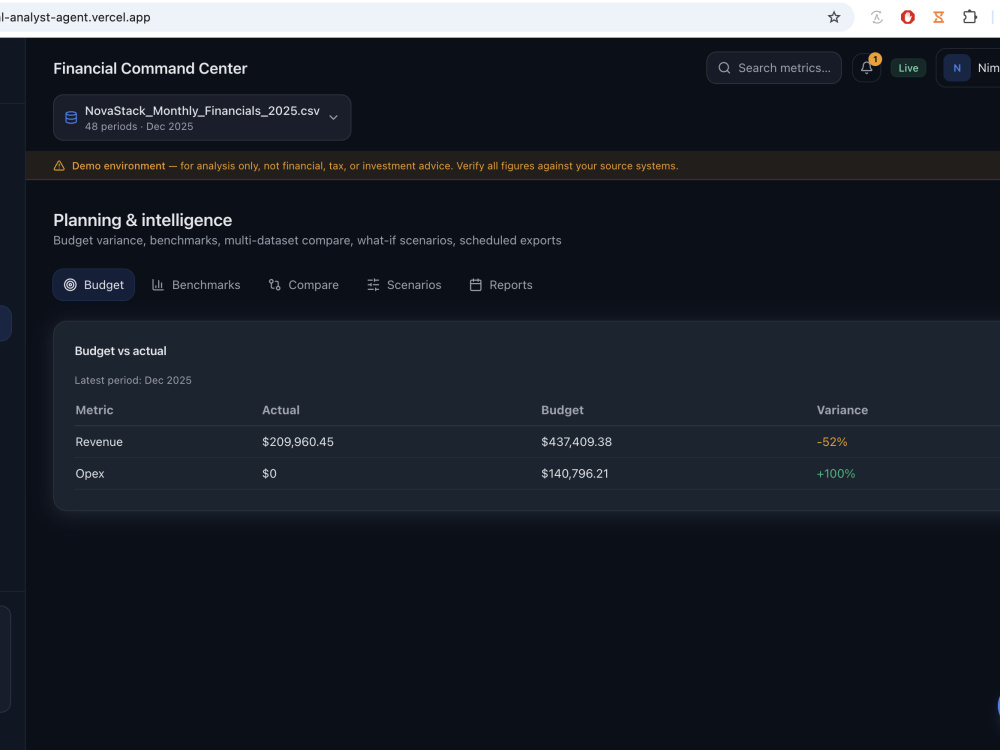Screen dimensions: 1000x750
Task: Click the Financial Command Center title
Action: pos(150,68)
